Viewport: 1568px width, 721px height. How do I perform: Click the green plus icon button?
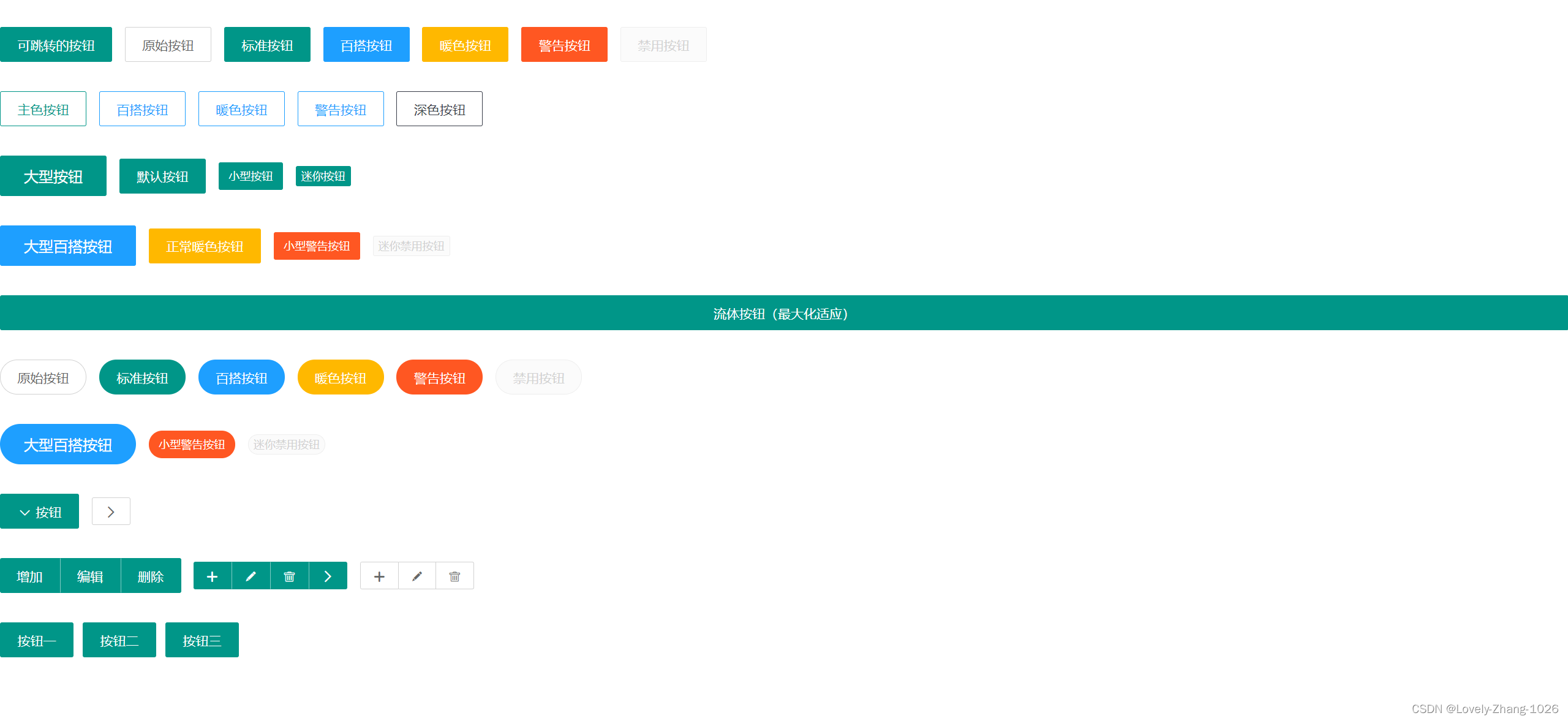213,576
